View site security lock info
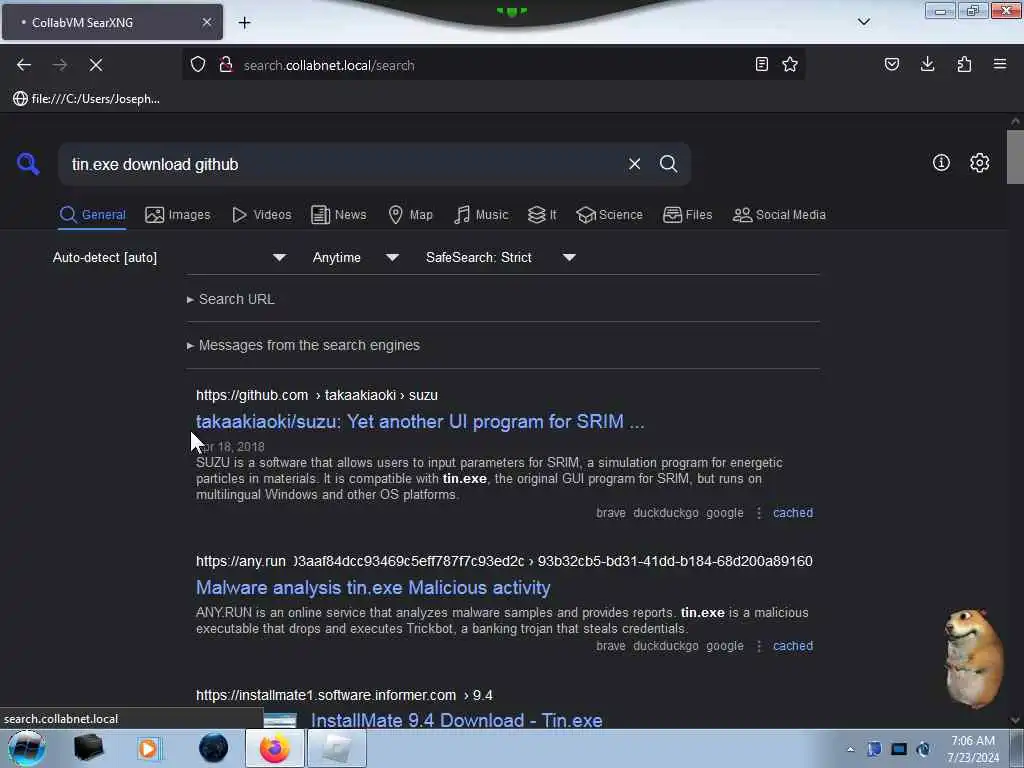Image resolution: width=1024 pixels, height=768 pixels. click(226, 65)
